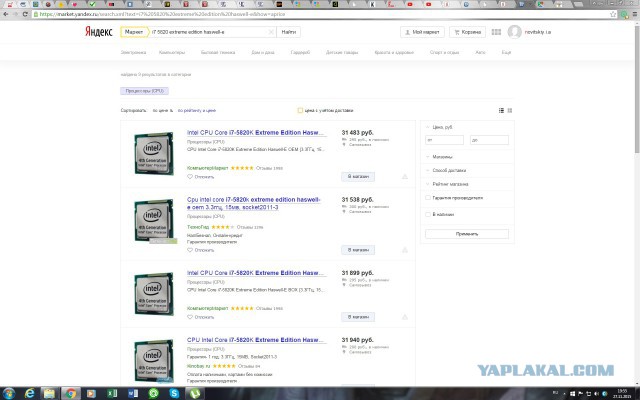Report the 31 483 руб. offer via warning triangle
Screen dimensions: 640x400
point(405,177)
